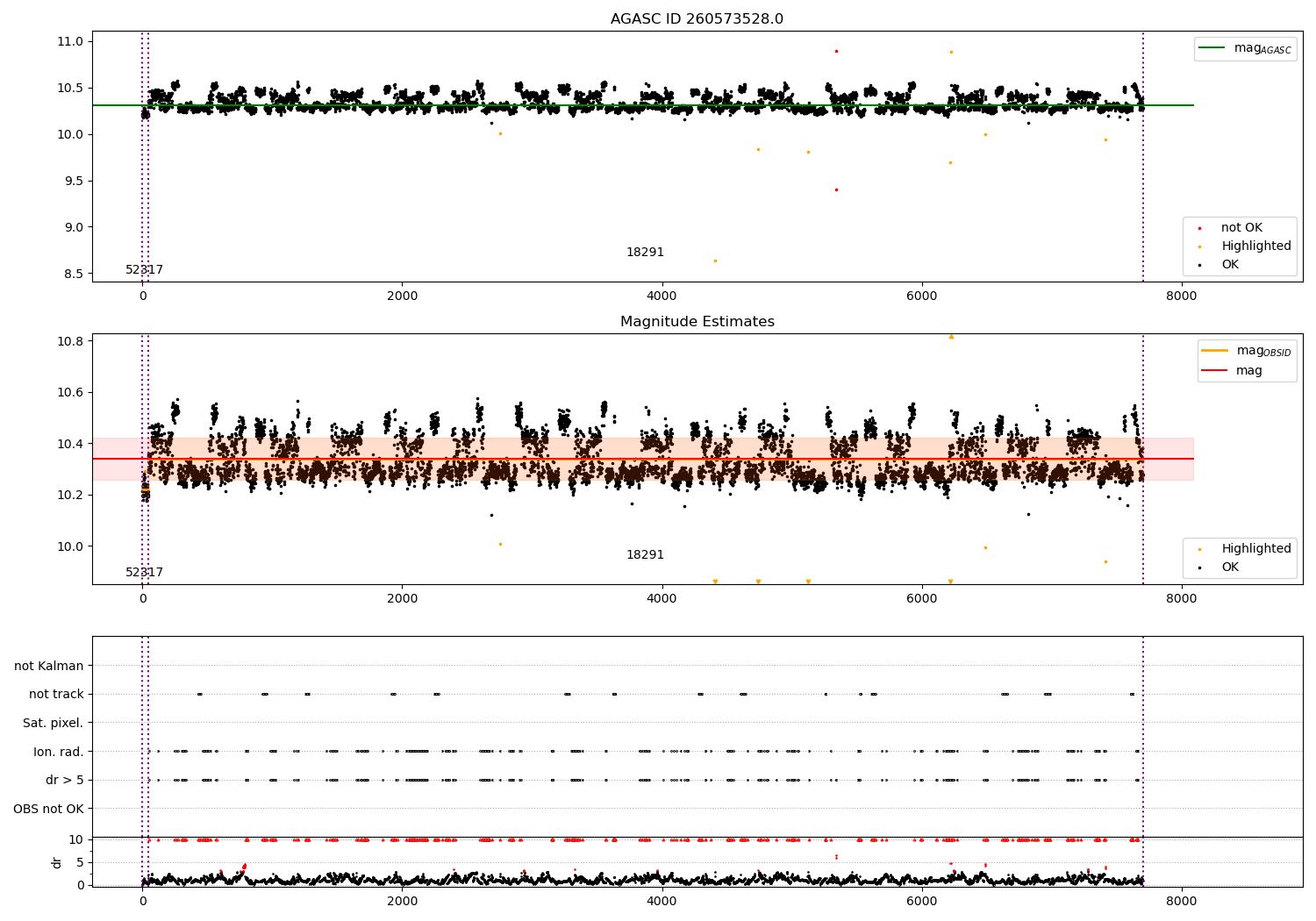
Task: Click the '9.5' y-tick on top plot
Action: coord(74,182)
